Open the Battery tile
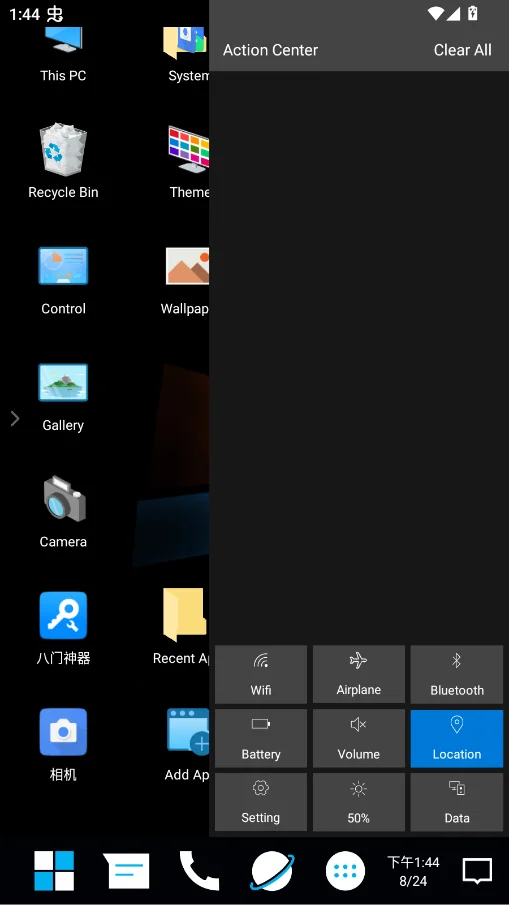 tap(261, 738)
